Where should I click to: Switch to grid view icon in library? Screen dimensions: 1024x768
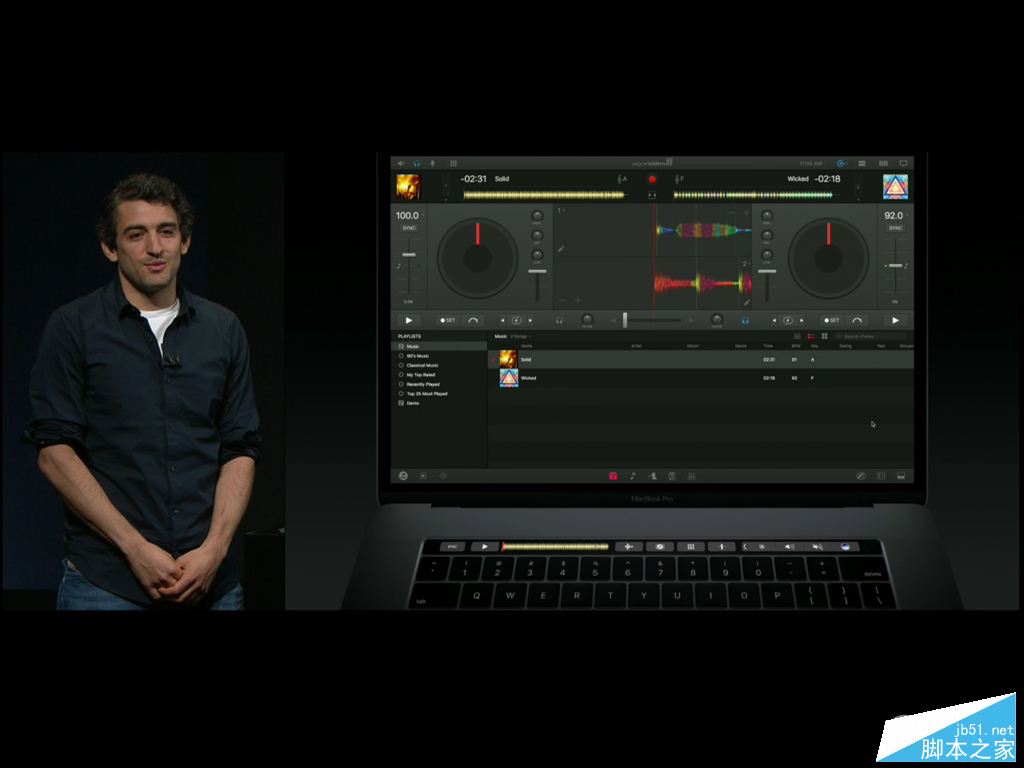pyautogui.click(x=825, y=337)
